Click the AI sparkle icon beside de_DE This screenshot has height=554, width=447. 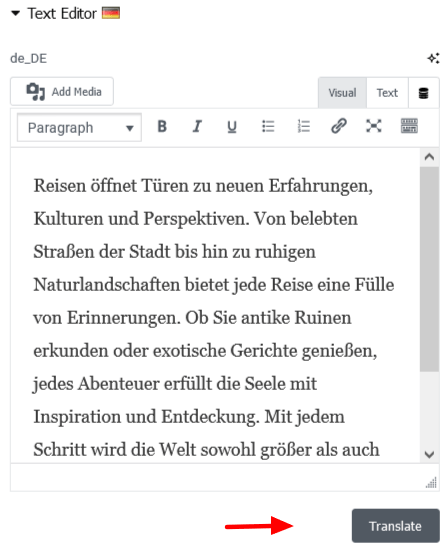433,58
